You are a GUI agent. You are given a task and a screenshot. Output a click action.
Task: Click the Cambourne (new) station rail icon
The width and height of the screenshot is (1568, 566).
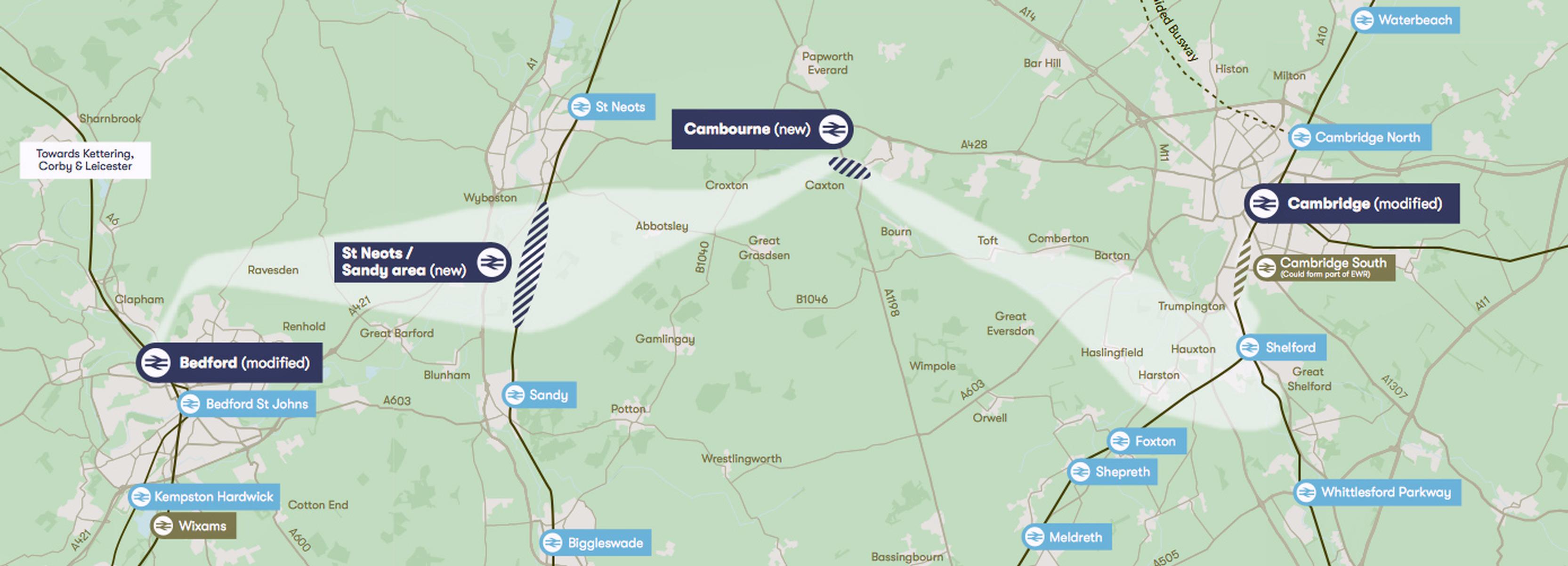coord(832,129)
